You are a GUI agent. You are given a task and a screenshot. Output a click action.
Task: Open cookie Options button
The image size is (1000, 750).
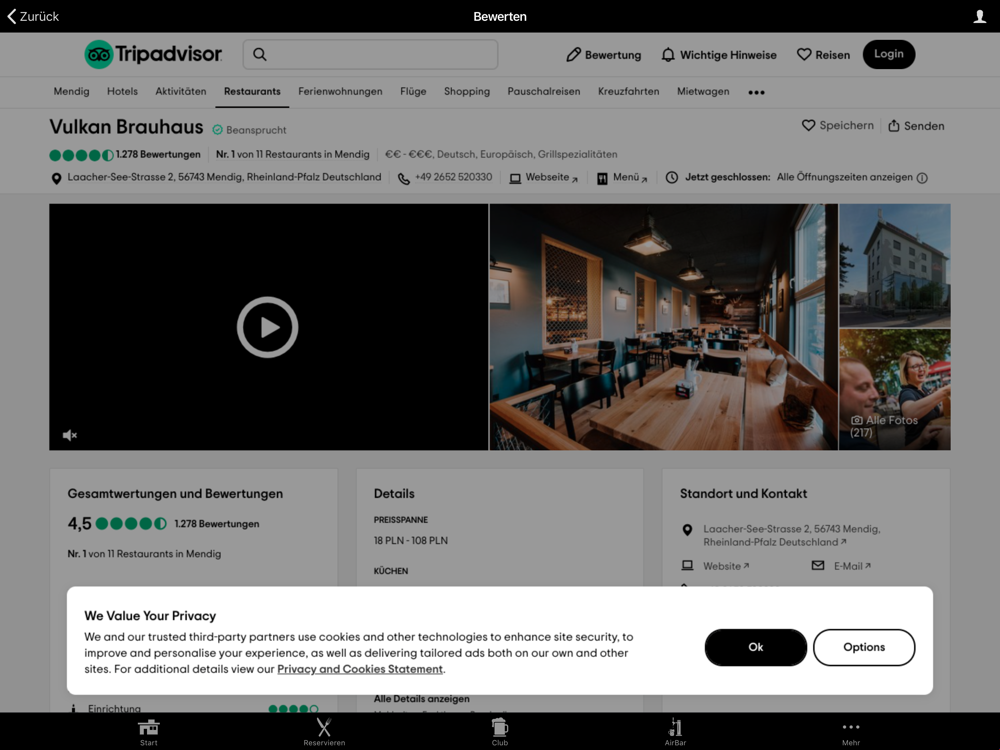(x=864, y=647)
